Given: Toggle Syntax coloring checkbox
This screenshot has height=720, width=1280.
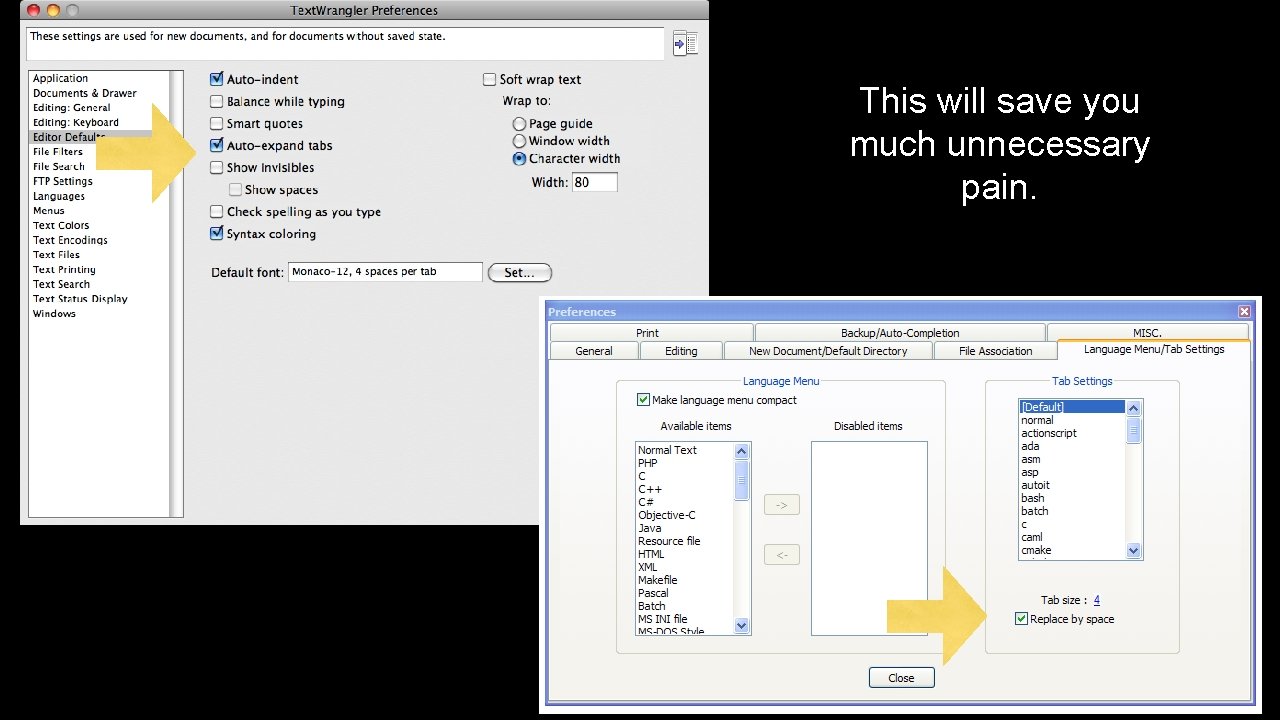Looking at the screenshot, I should click(216, 233).
